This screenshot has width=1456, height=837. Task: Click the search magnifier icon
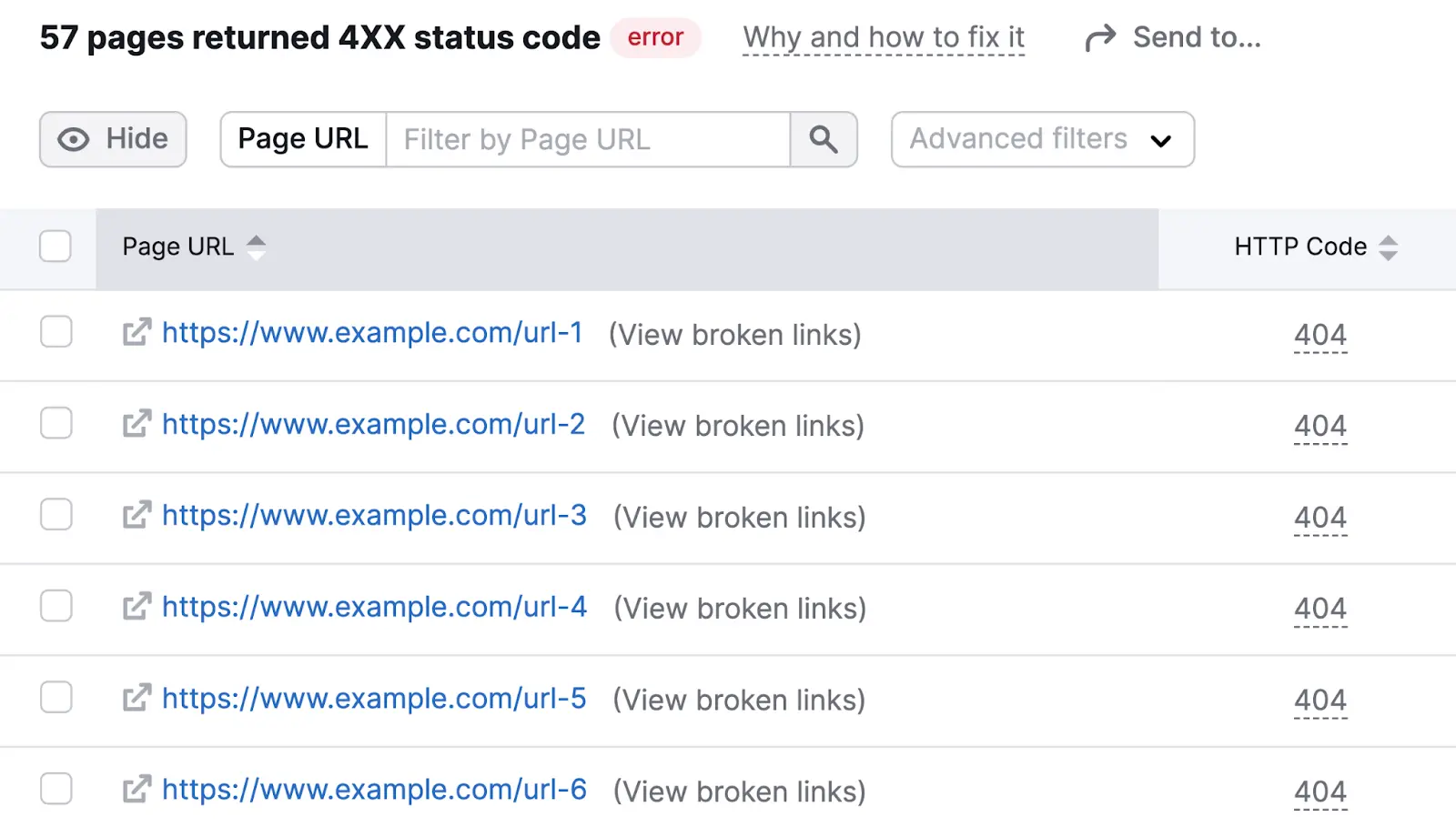click(823, 139)
